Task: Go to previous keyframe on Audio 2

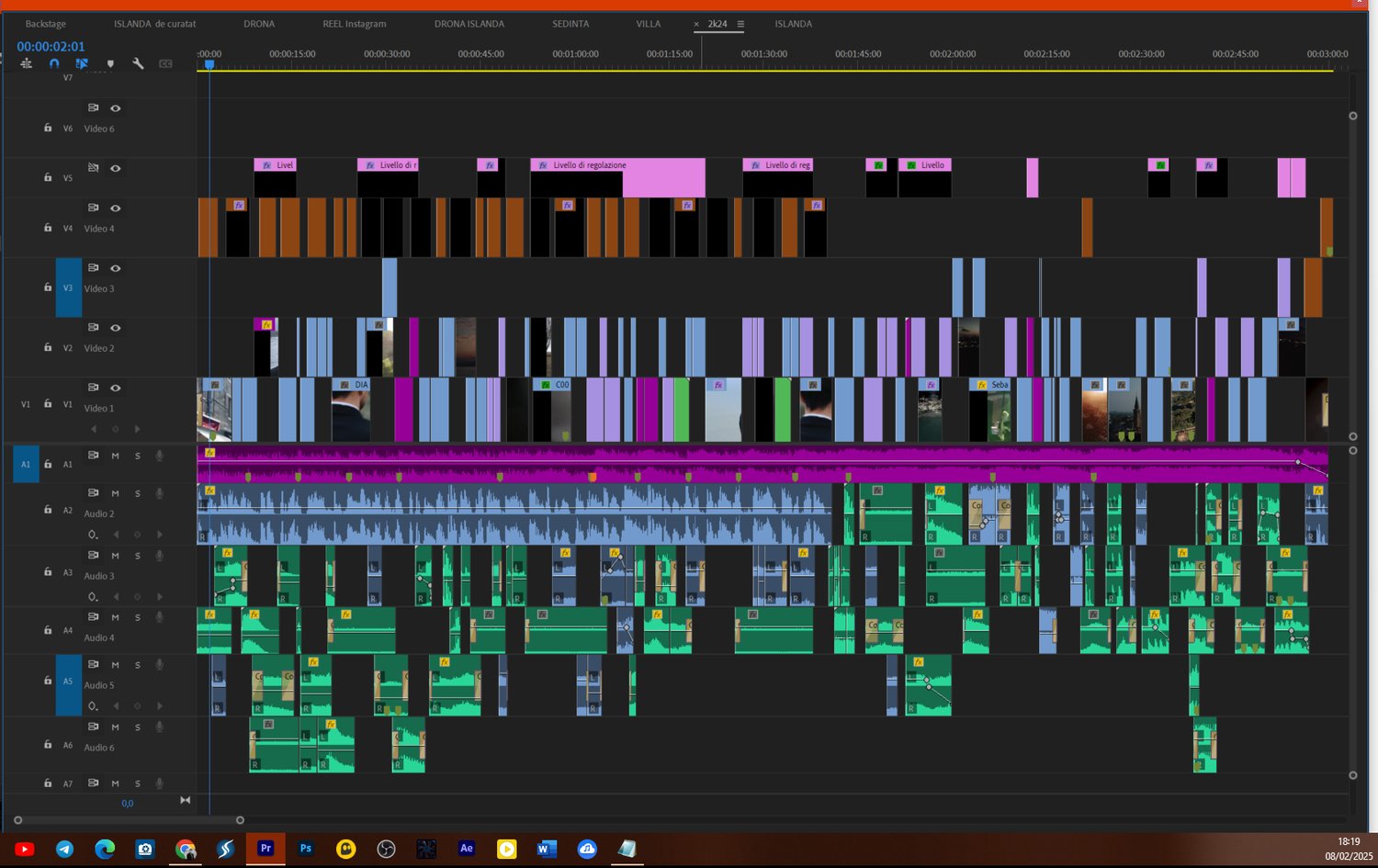Action: coord(116,535)
